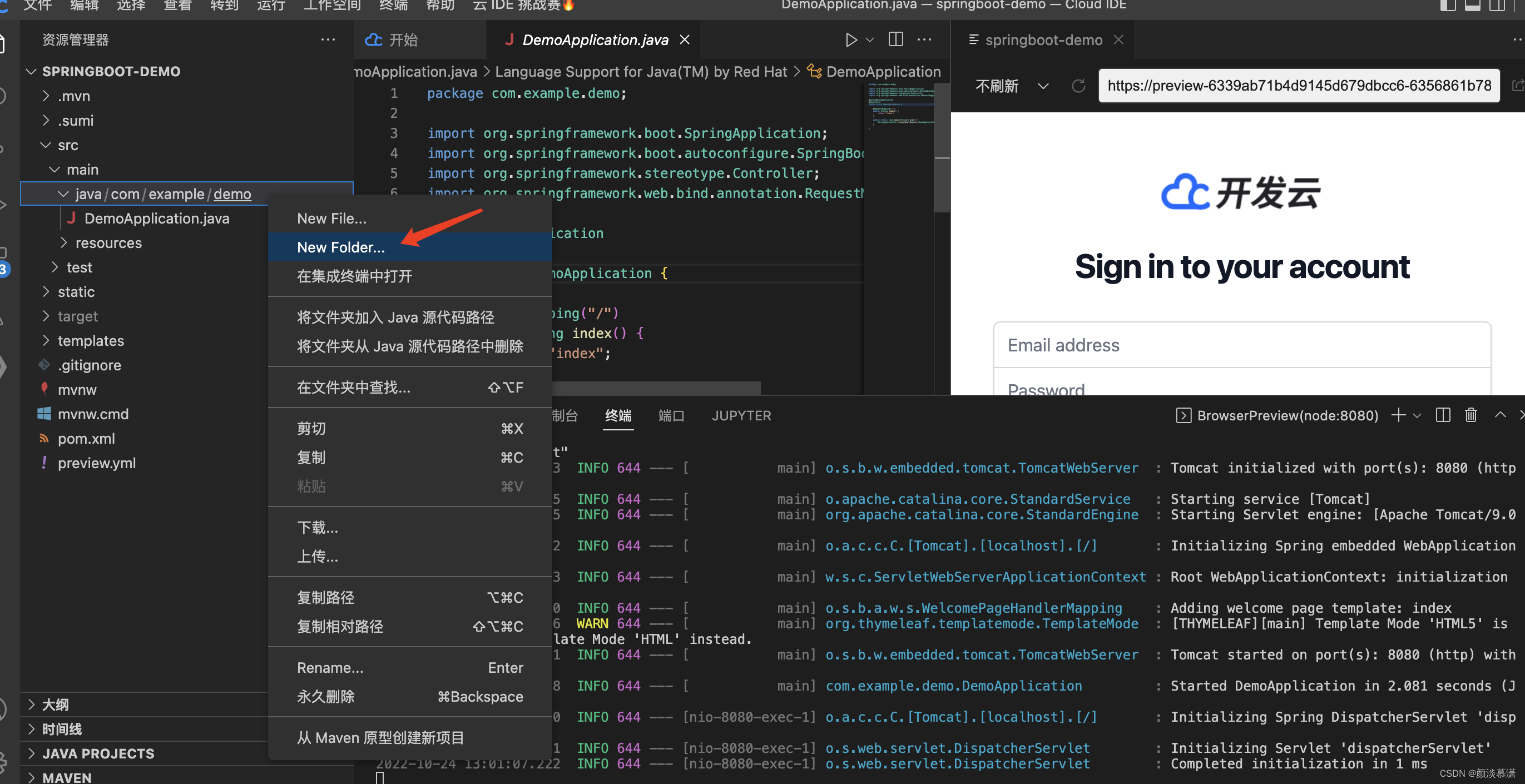This screenshot has height=784, width=1525.
Task: Expand the JAVA PROJECTS section
Action: [98, 753]
